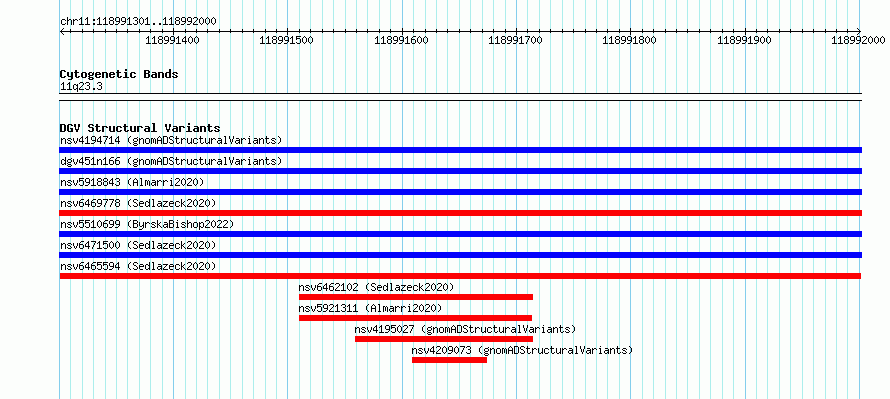Viewport: 890px width, 399px height.
Task: Select the red bar under nsv5921311
Action: tap(415, 318)
